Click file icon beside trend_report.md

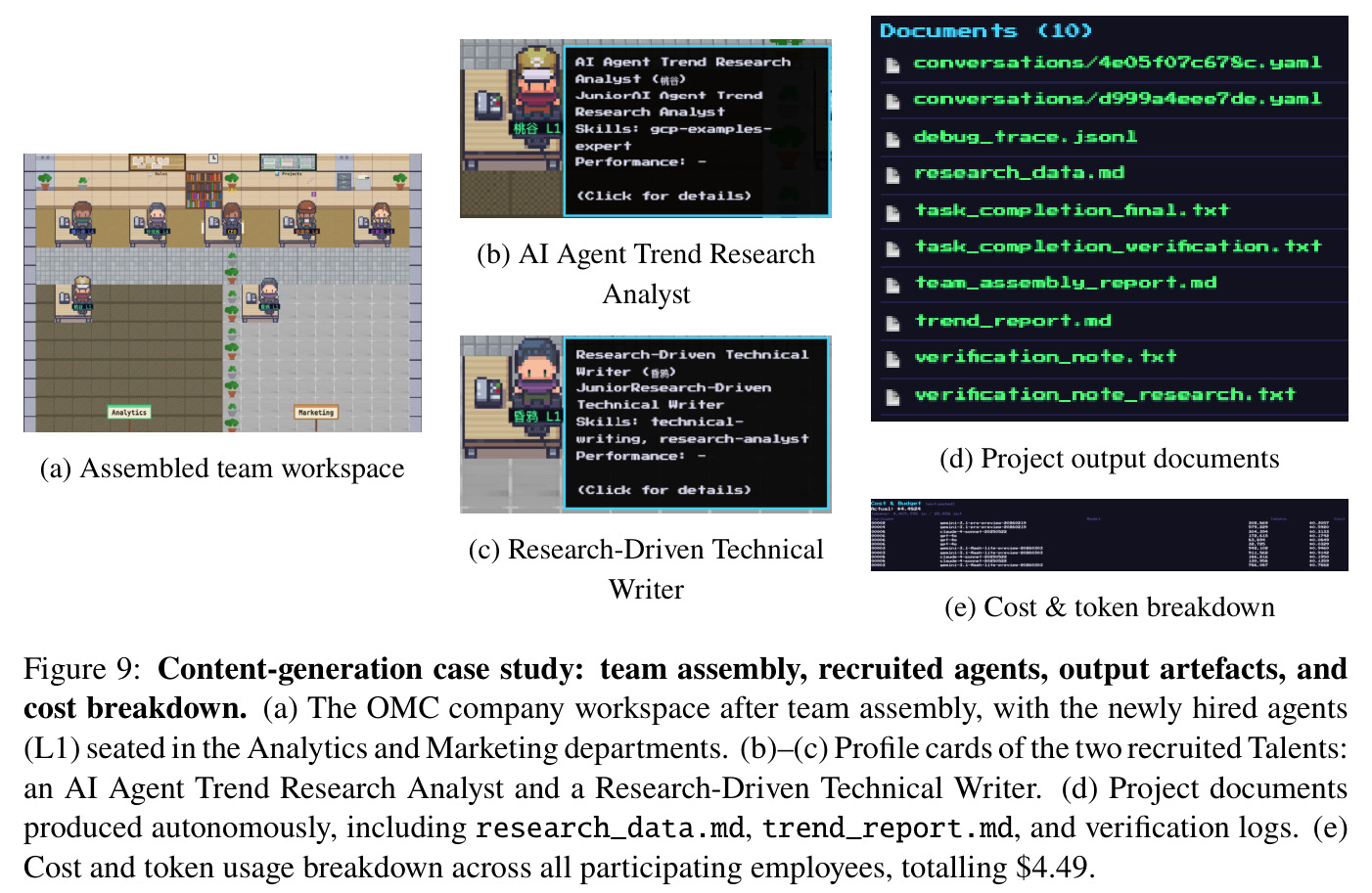tap(892, 323)
